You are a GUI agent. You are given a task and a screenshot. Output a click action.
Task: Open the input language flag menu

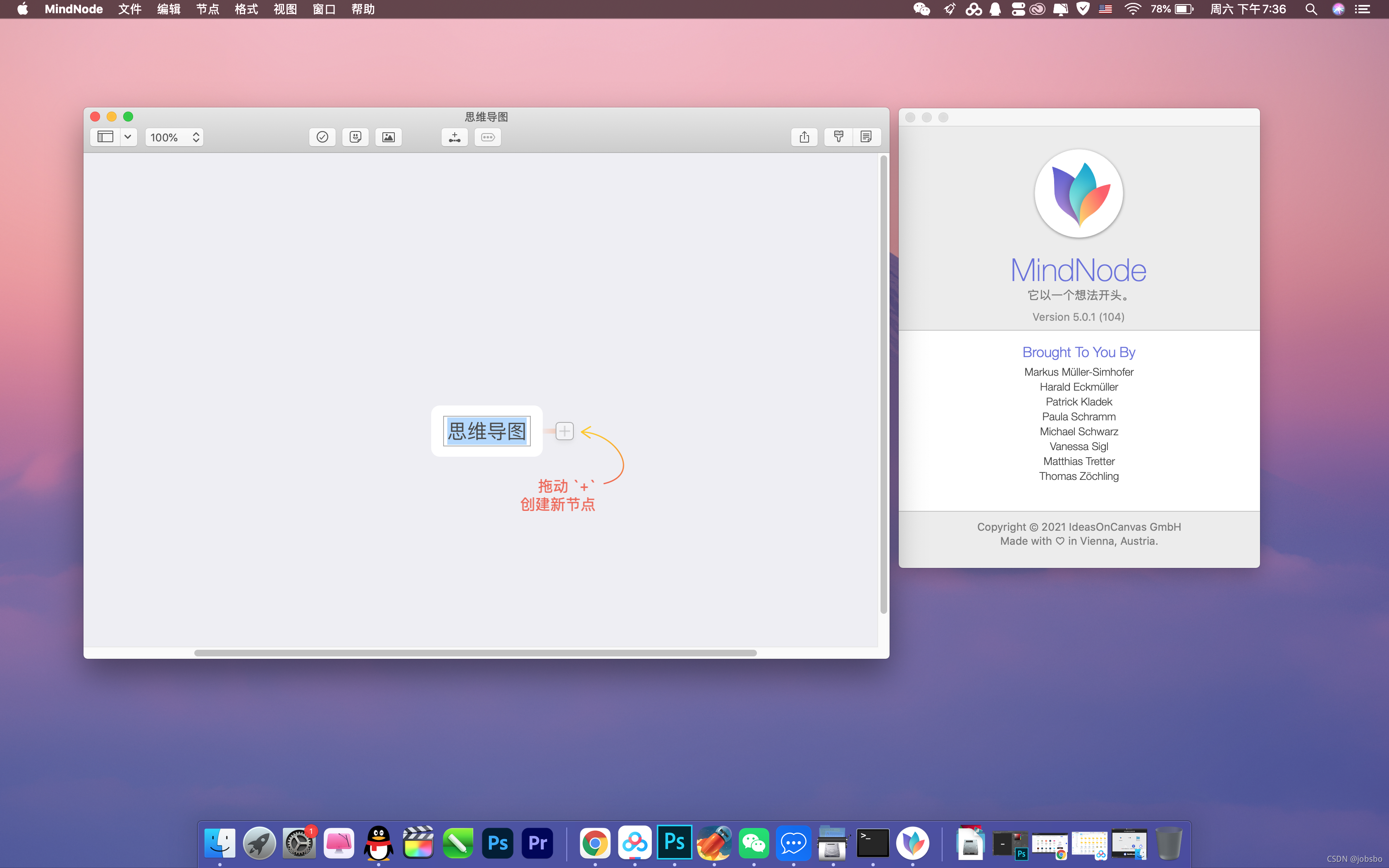(1105, 9)
